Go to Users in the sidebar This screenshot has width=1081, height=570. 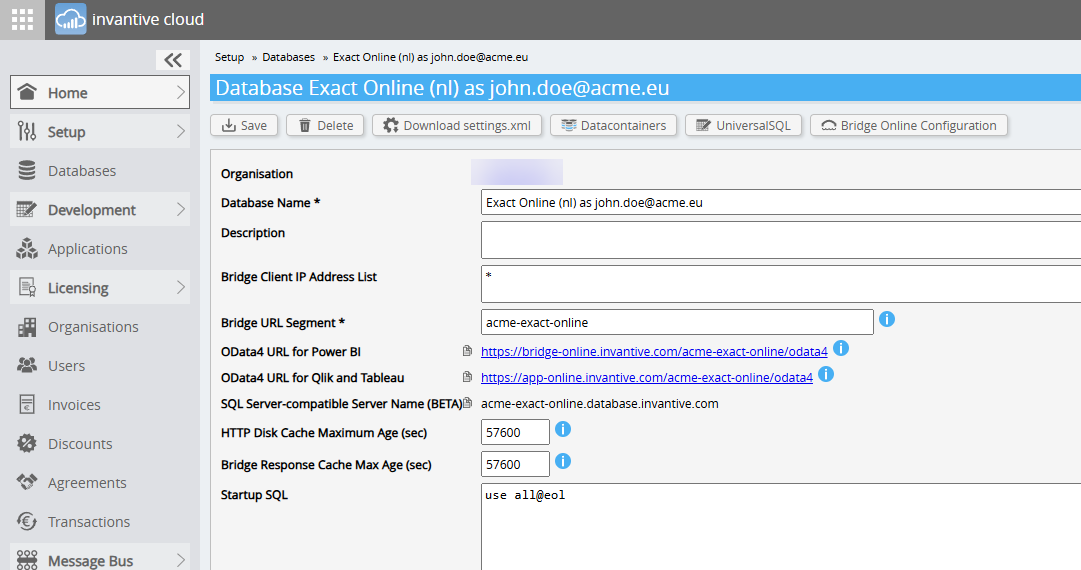pos(66,366)
